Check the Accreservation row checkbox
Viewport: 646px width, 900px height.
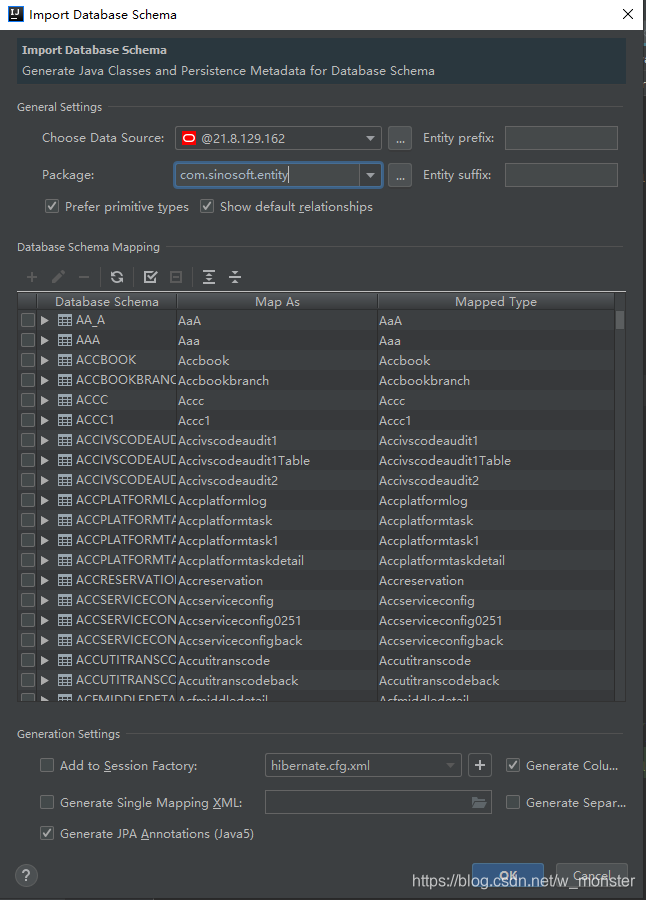pyautogui.click(x=28, y=580)
